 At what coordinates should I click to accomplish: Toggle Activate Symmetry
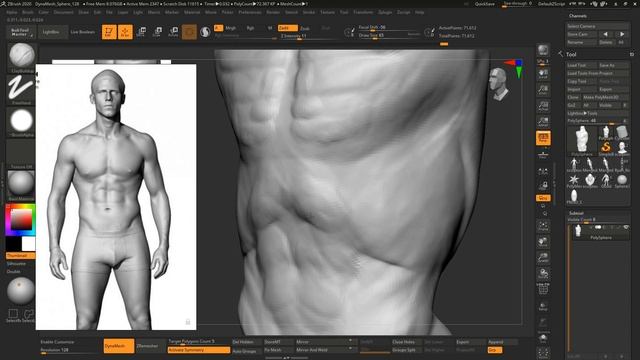(199, 350)
